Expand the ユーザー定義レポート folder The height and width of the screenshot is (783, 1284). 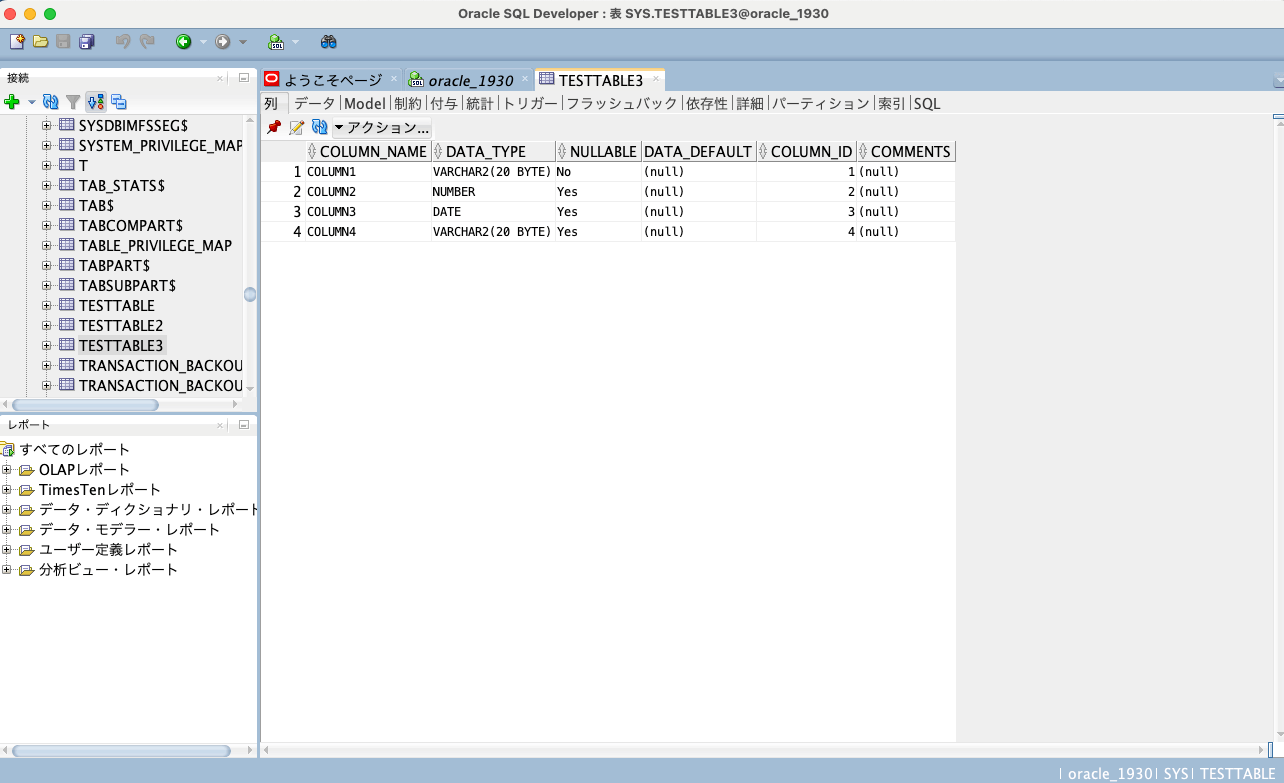point(7,549)
